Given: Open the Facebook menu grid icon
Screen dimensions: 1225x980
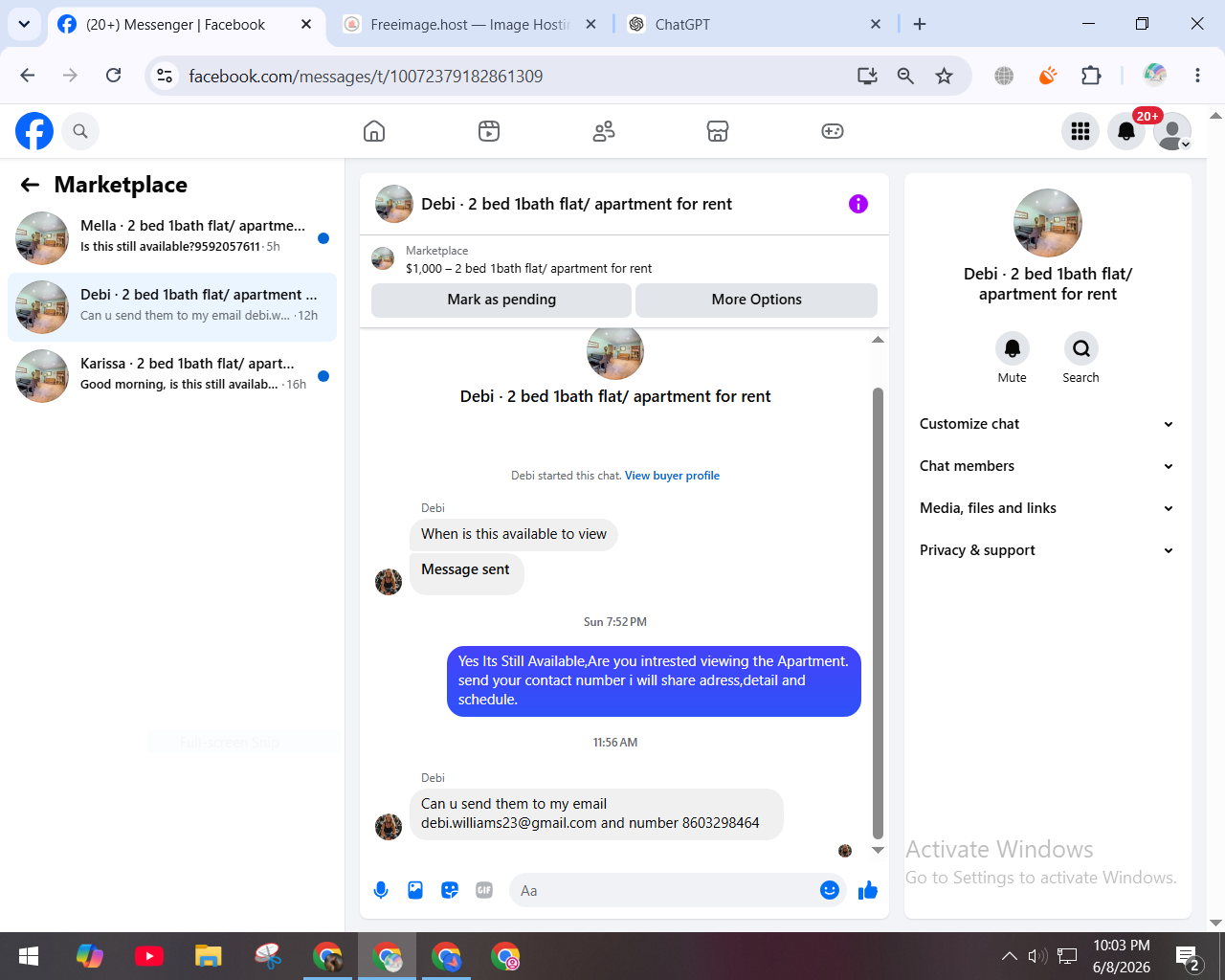Looking at the screenshot, I should coord(1080,131).
